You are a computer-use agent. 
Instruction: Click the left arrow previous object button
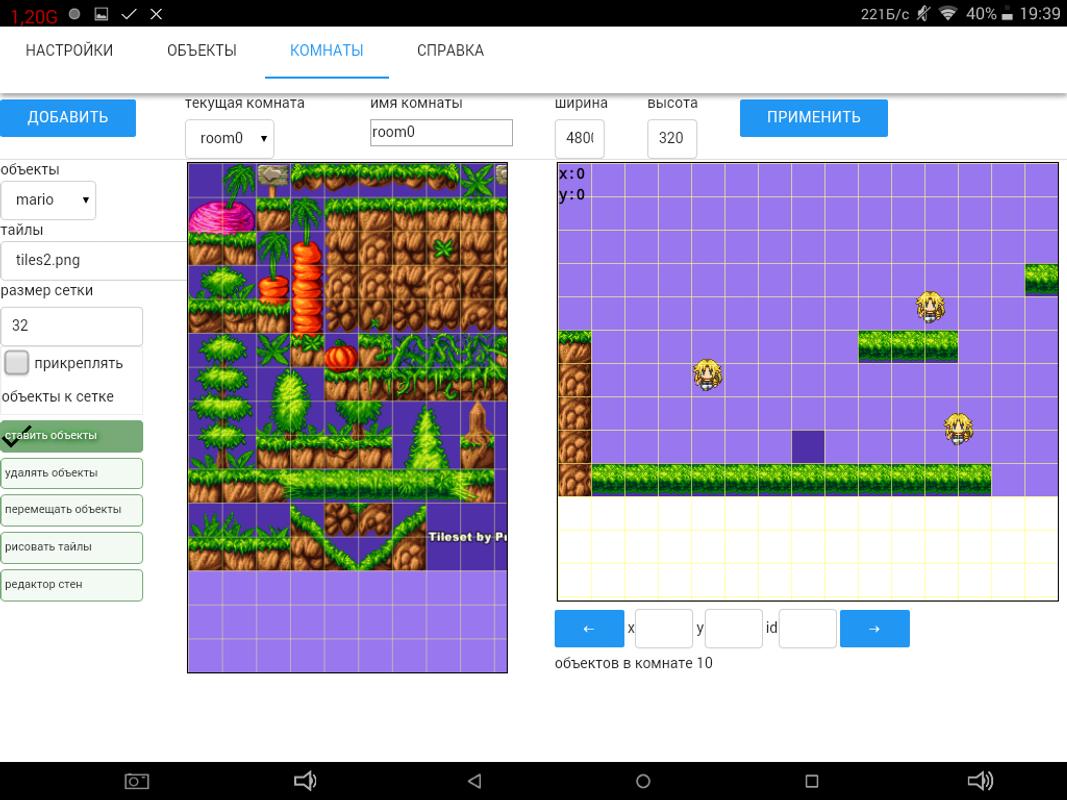click(x=589, y=629)
